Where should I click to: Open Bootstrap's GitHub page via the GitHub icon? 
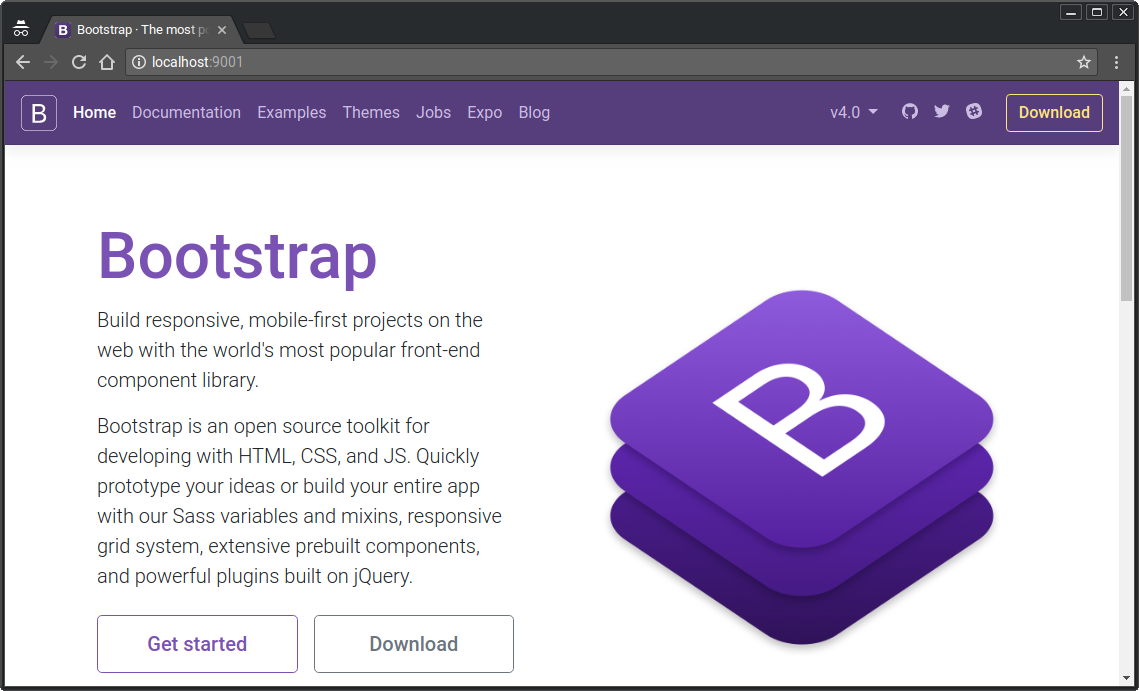tap(909, 112)
